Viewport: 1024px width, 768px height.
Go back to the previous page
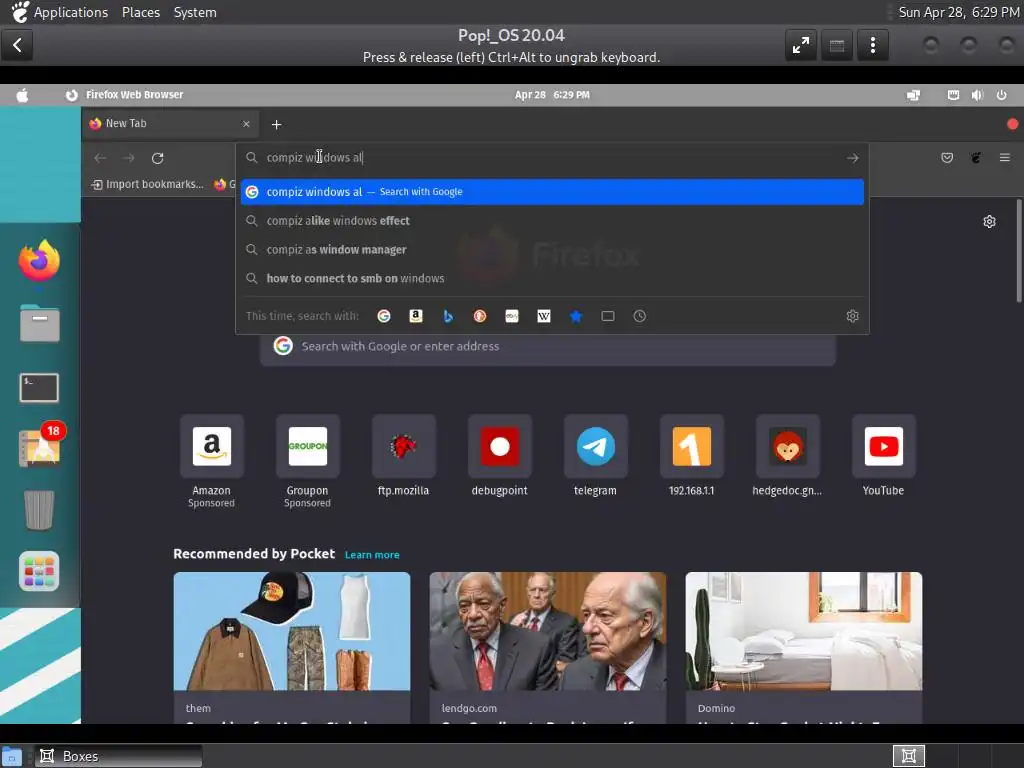(100, 158)
